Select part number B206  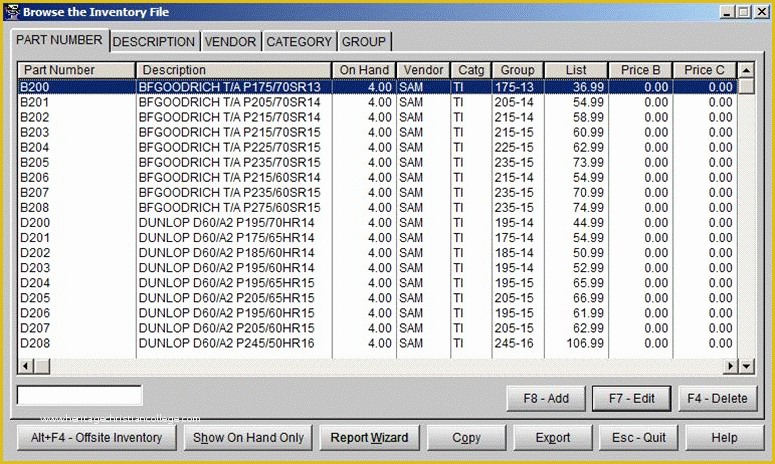click(35, 177)
